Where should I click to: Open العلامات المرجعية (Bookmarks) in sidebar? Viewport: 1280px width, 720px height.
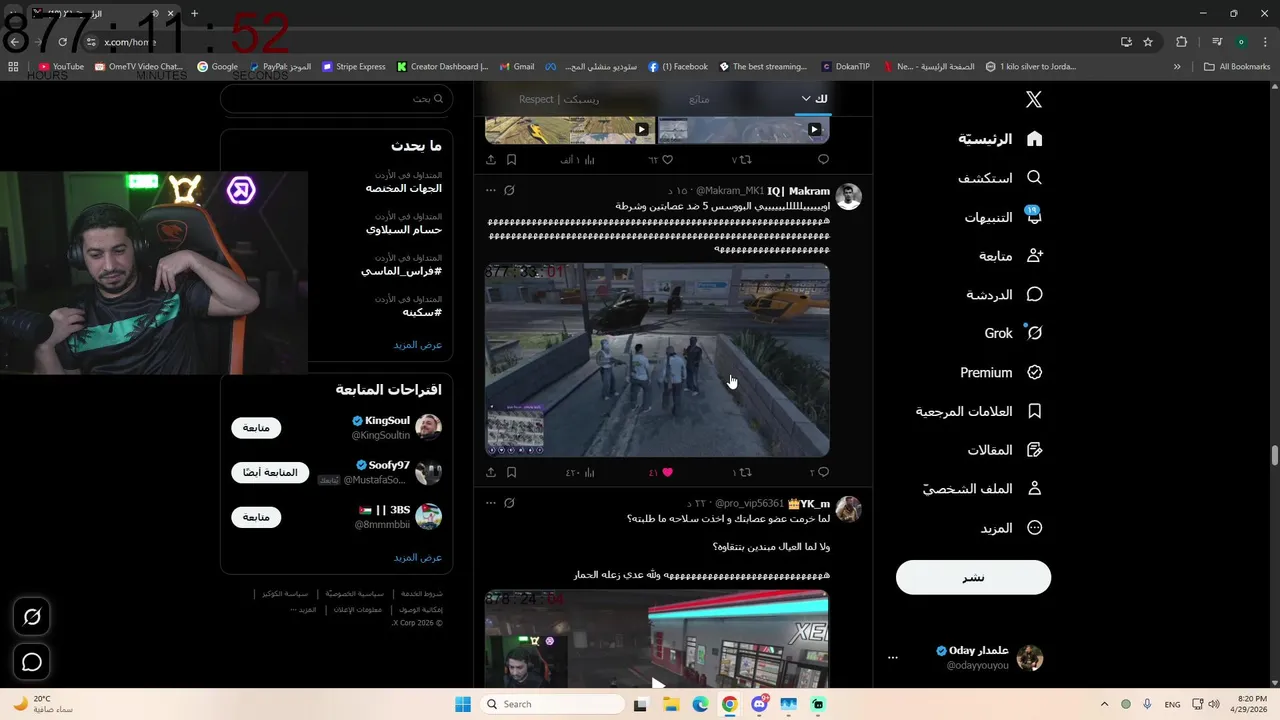point(980,411)
